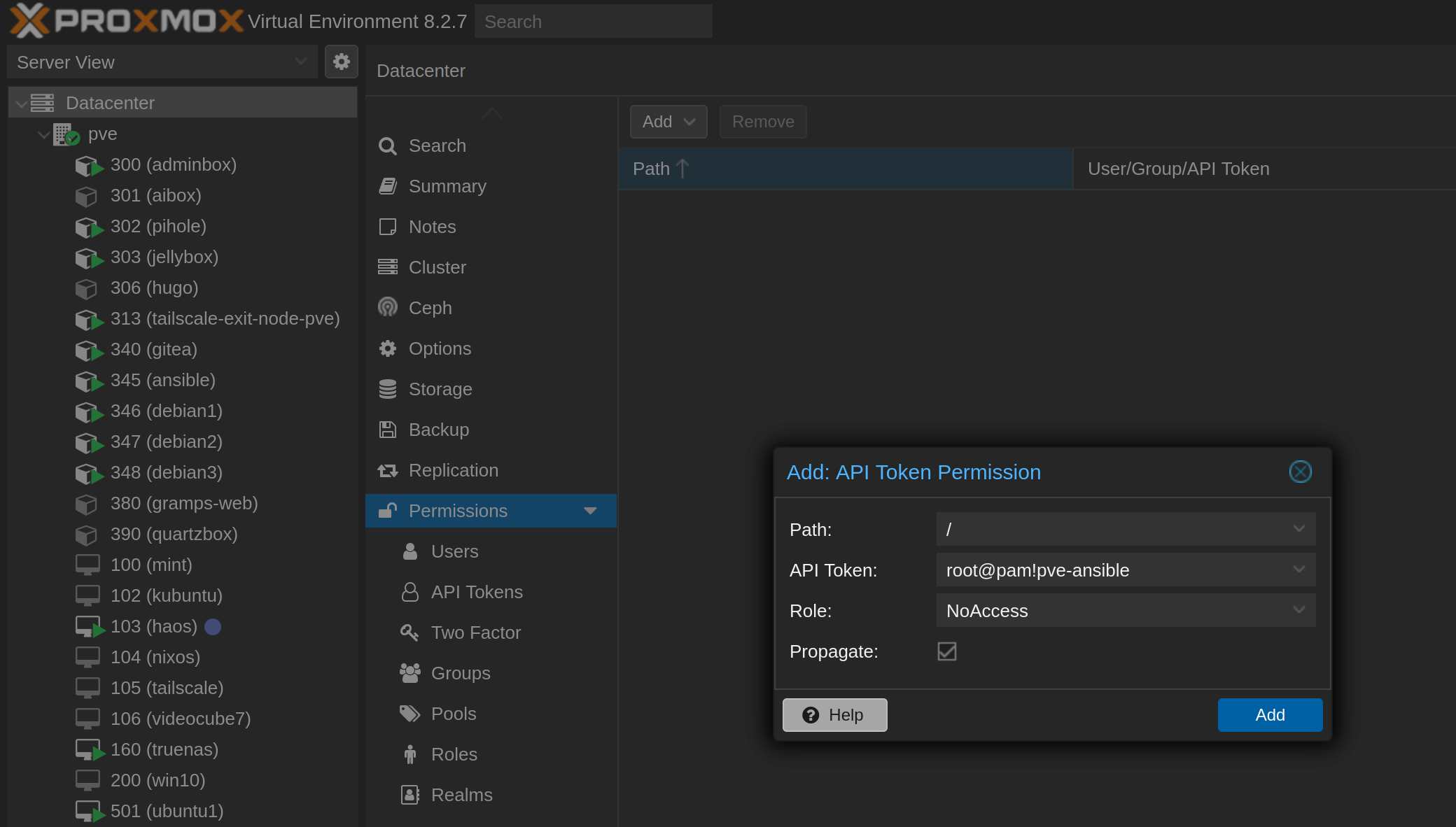Select the Ceph menu entry
The width and height of the screenshot is (1456, 827).
pos(491,308)
